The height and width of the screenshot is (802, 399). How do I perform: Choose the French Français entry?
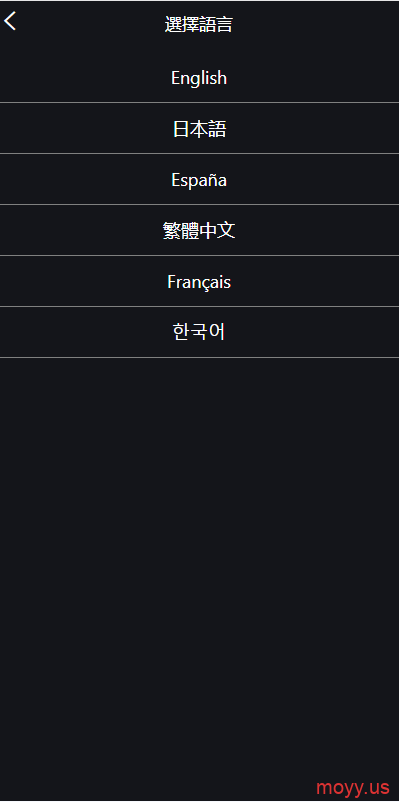200,281
